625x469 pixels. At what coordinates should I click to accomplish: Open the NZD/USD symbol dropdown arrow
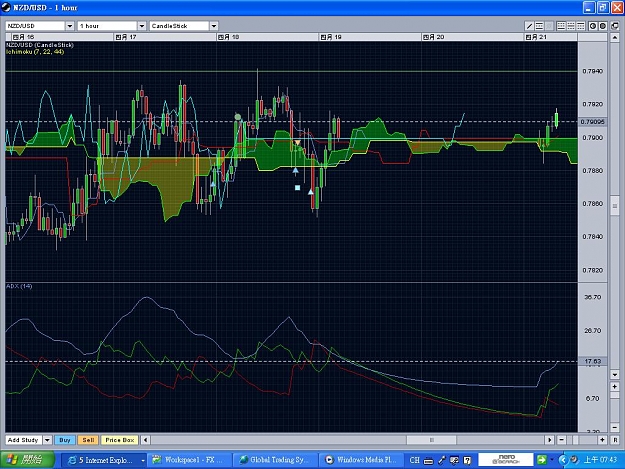coord(70,26)
